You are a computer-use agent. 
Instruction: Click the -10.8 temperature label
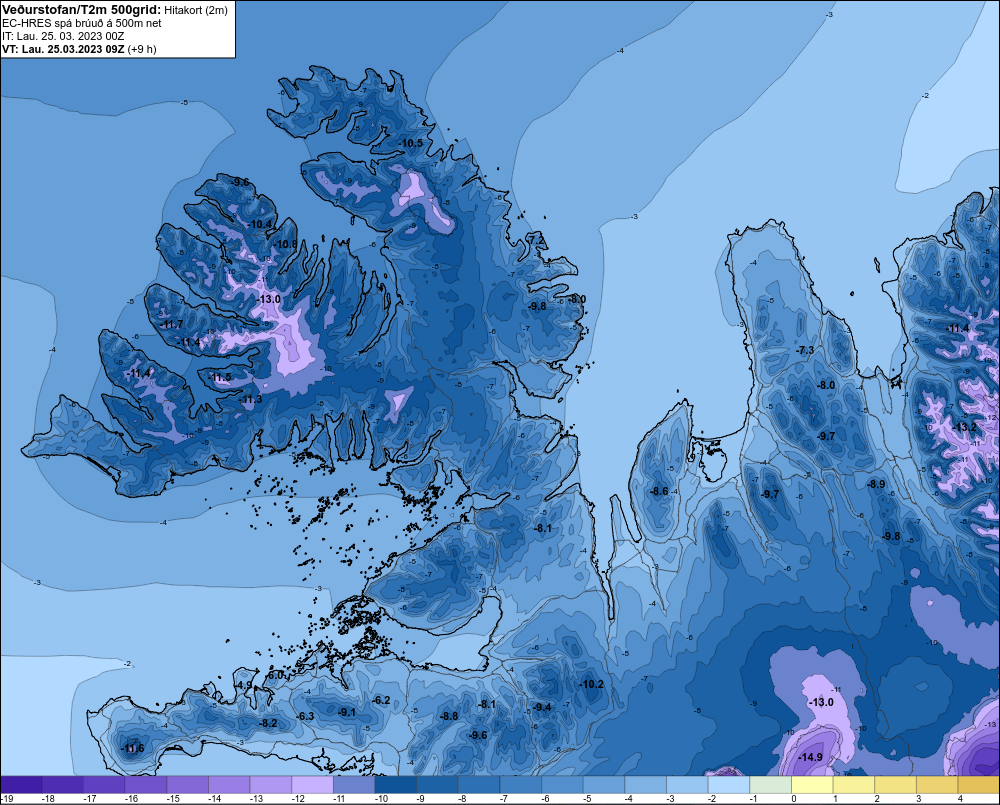pyautogui.click(x=285, y=244)
